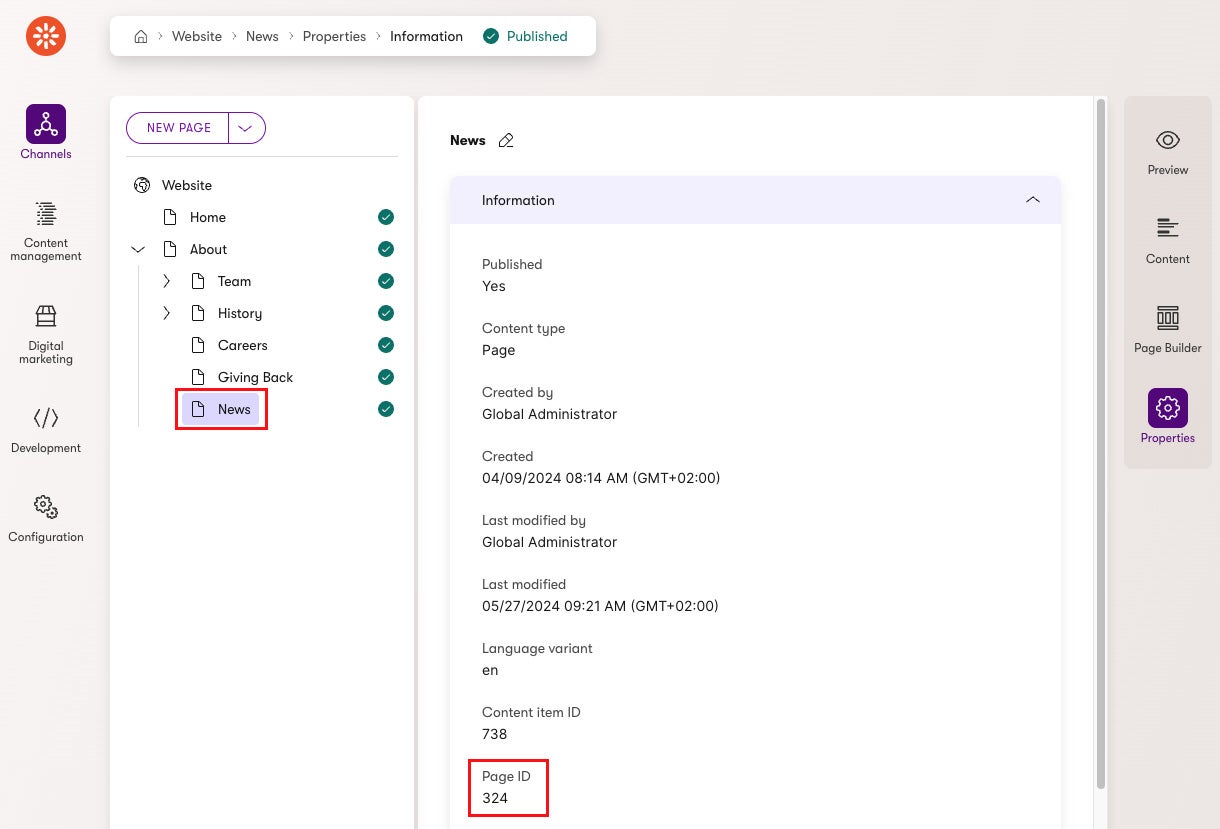
Task: Click the NEW PAGE button
Action: click(x=178, y=128)
